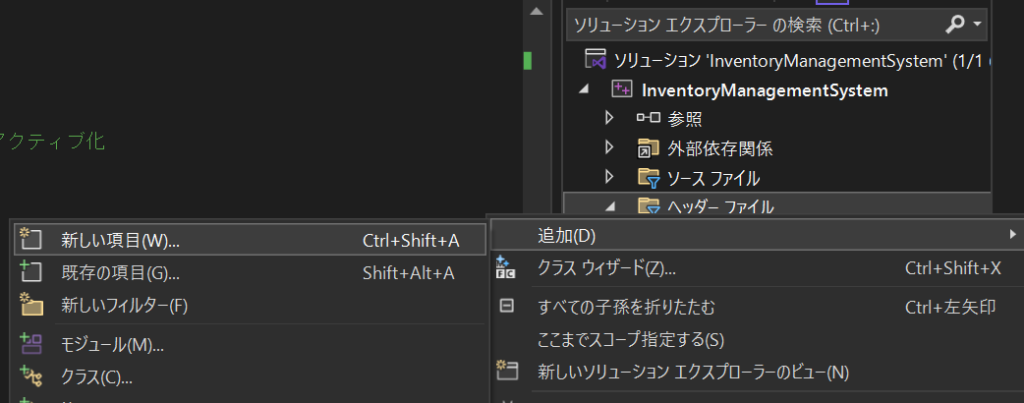
Task: Click the Class Wizard icon
Action: (x=507, y=268)
